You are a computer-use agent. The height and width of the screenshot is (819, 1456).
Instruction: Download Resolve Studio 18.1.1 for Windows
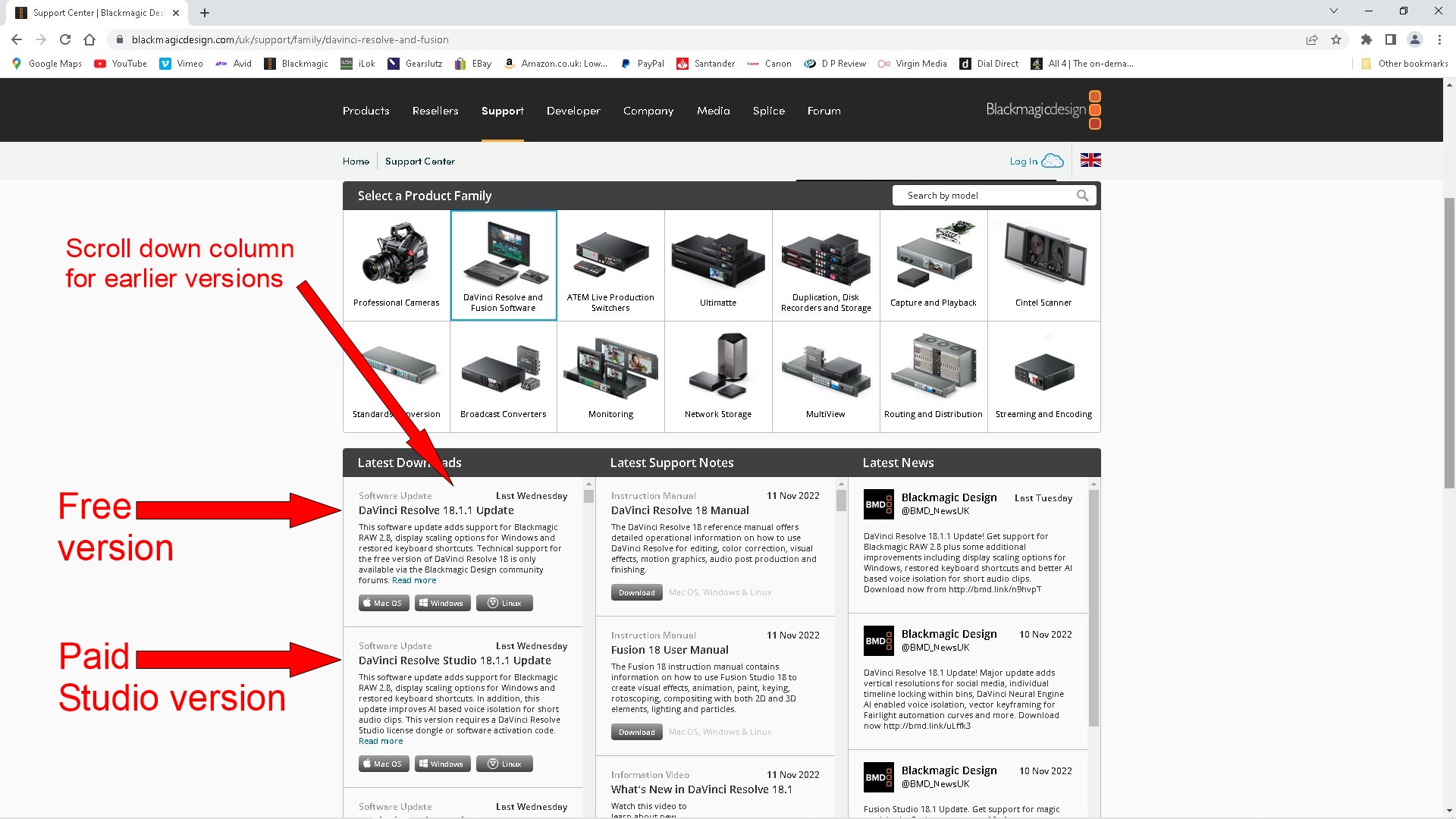442,764
